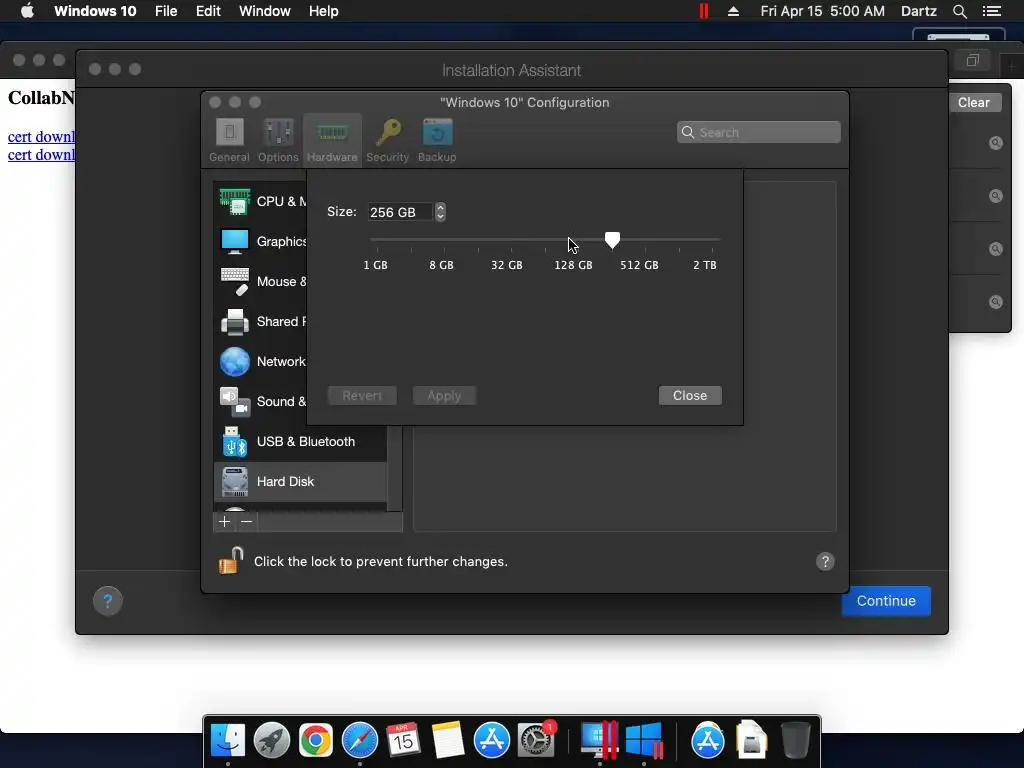
Task: Open Notes from the Dock
Action: click(447, 741)
